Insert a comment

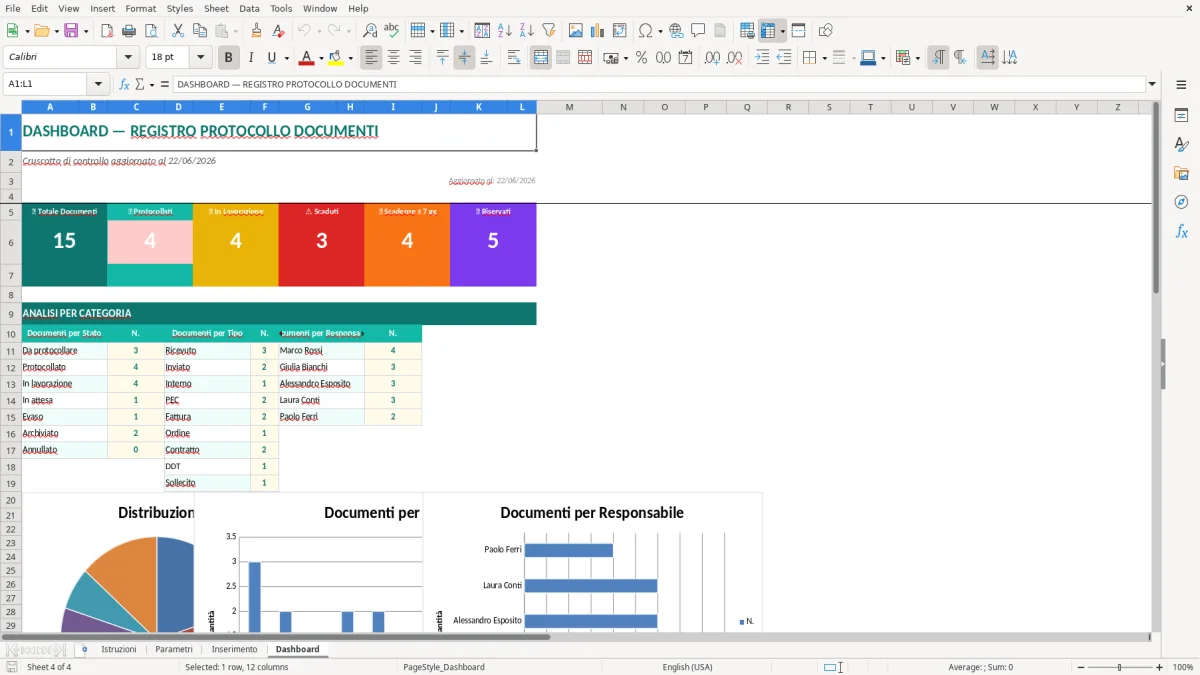click(698, 31)
